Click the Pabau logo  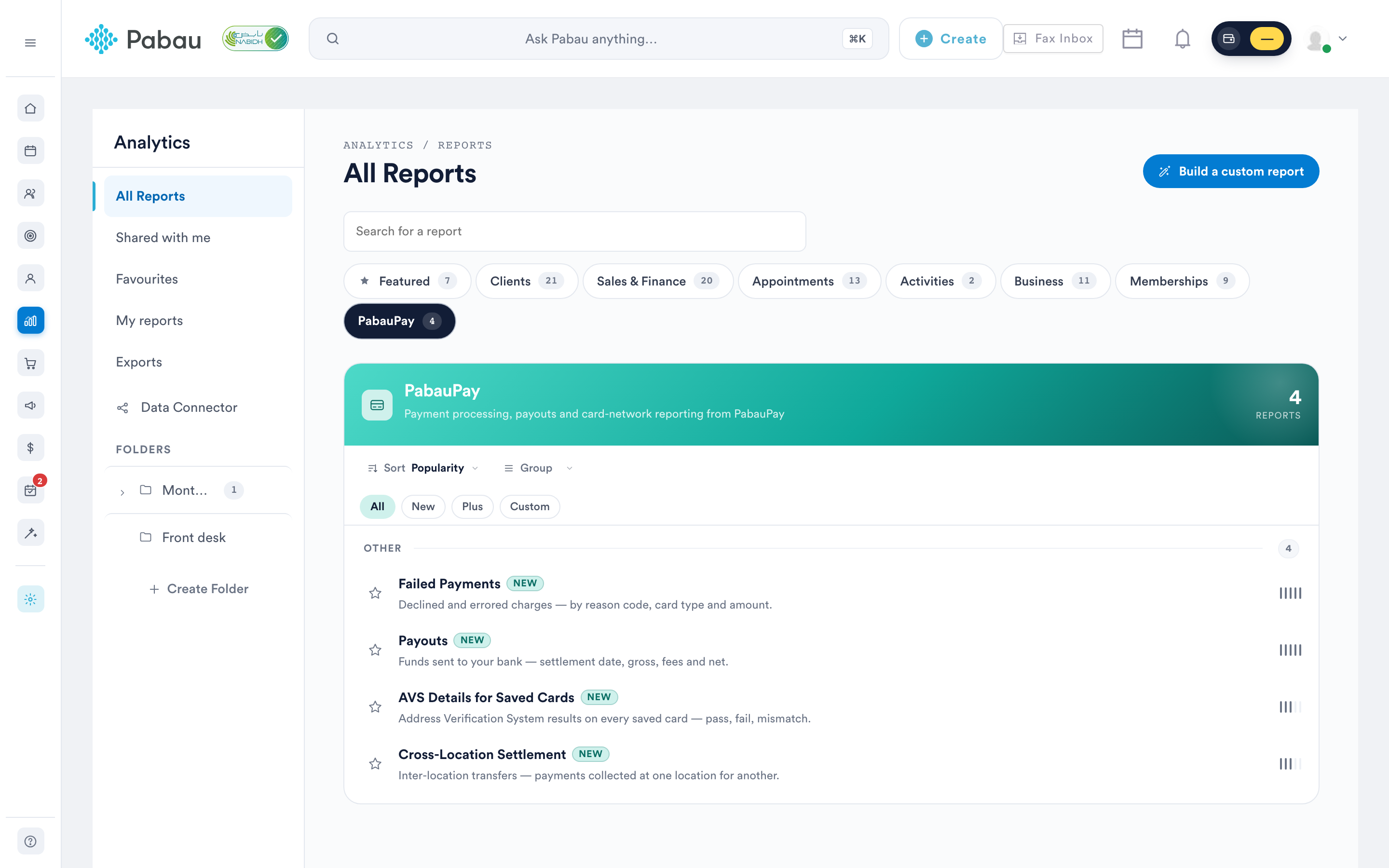(x=143, y=39)
